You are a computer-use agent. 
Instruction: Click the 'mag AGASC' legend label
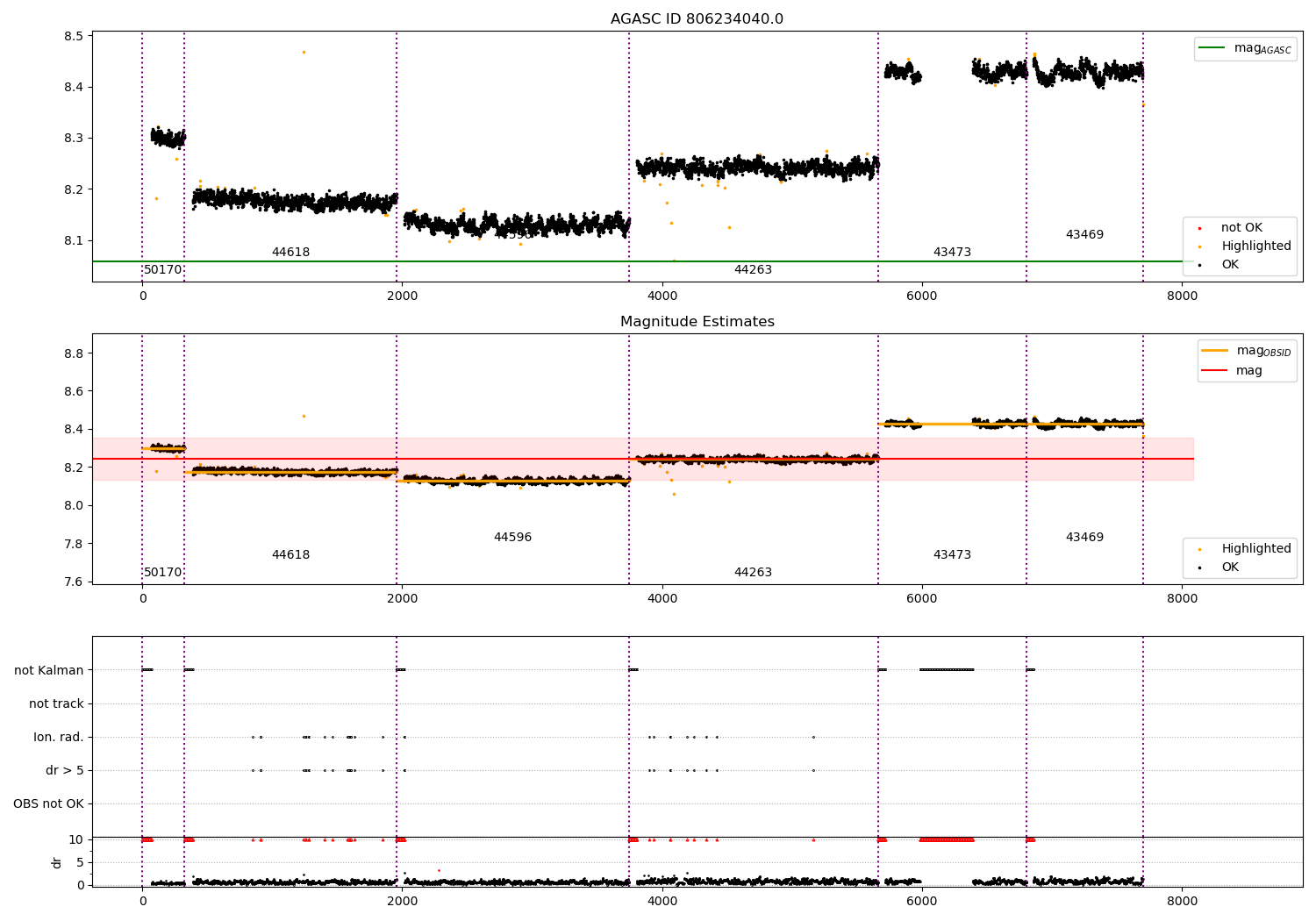1262,48
